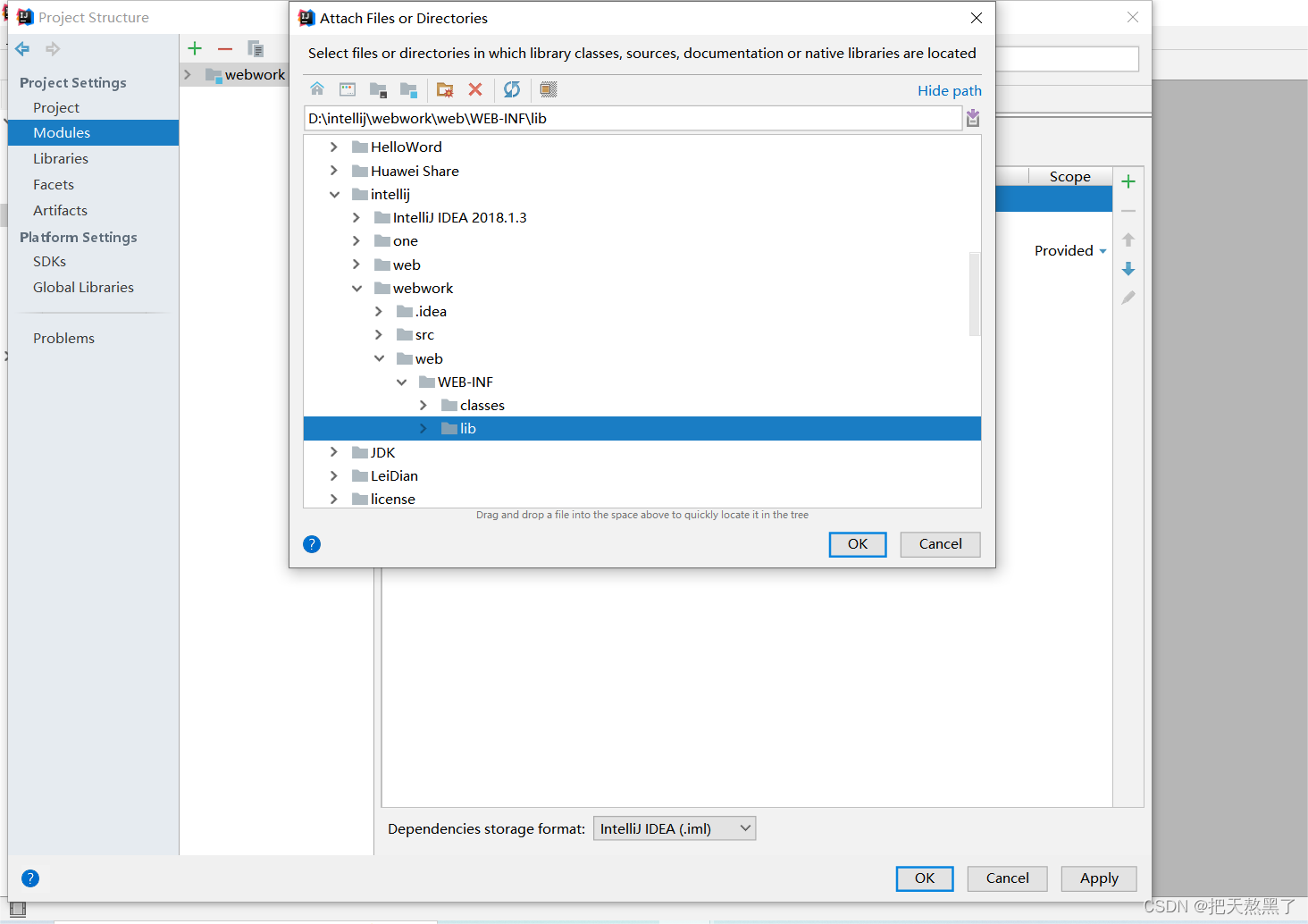Click tool window icon at bottom-left corner

pos(18,909)
